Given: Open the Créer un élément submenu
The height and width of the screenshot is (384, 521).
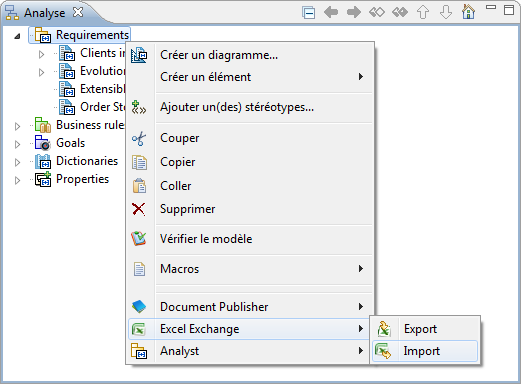Looking at the screenshot, I should click(250, 77).
